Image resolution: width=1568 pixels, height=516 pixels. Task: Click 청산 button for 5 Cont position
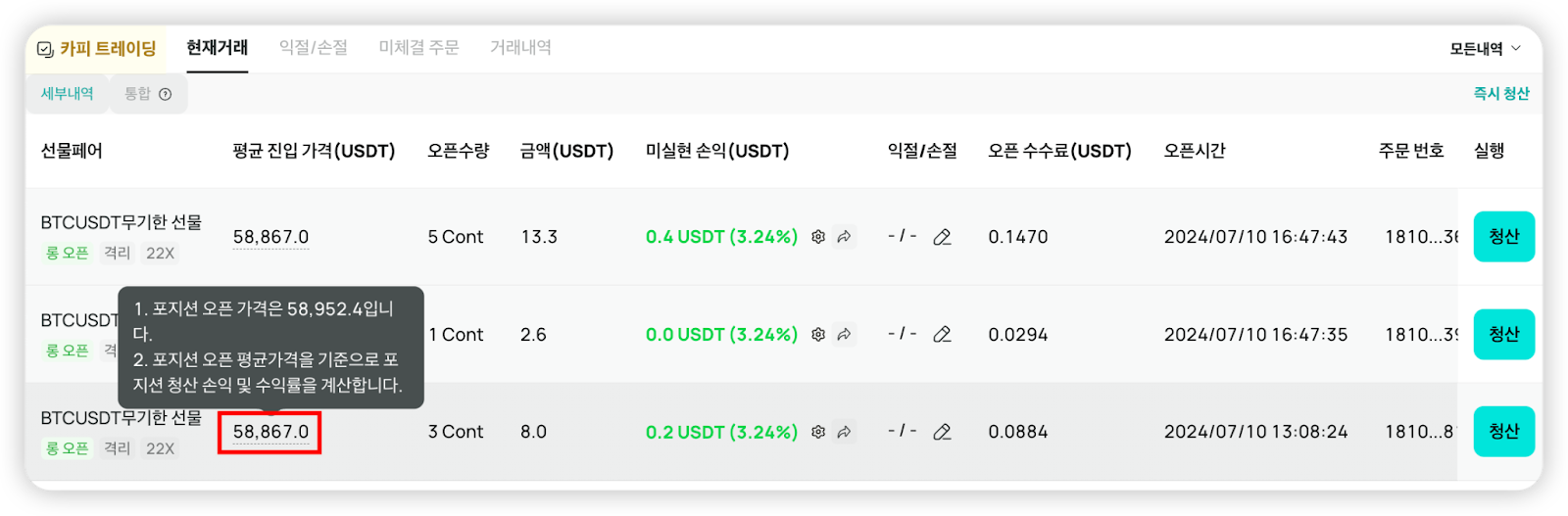pyautogui.click(x=1503, y=236)
